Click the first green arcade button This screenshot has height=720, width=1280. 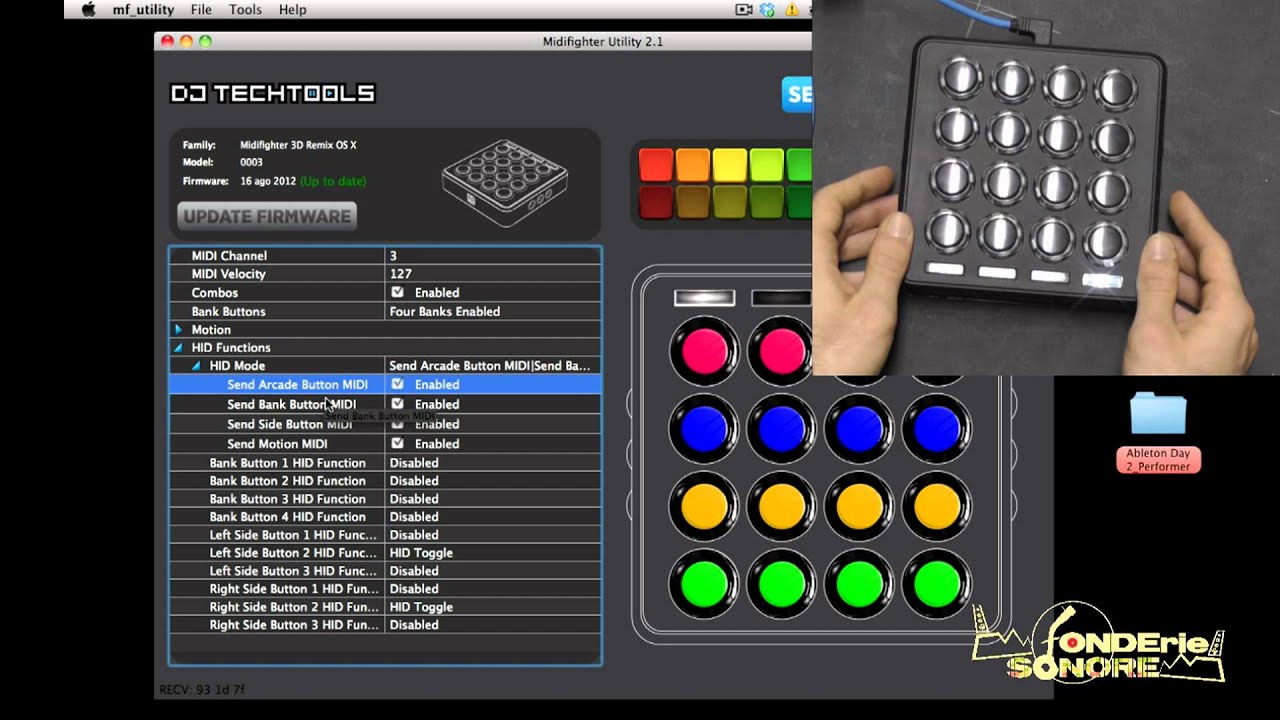pos(704,585)
